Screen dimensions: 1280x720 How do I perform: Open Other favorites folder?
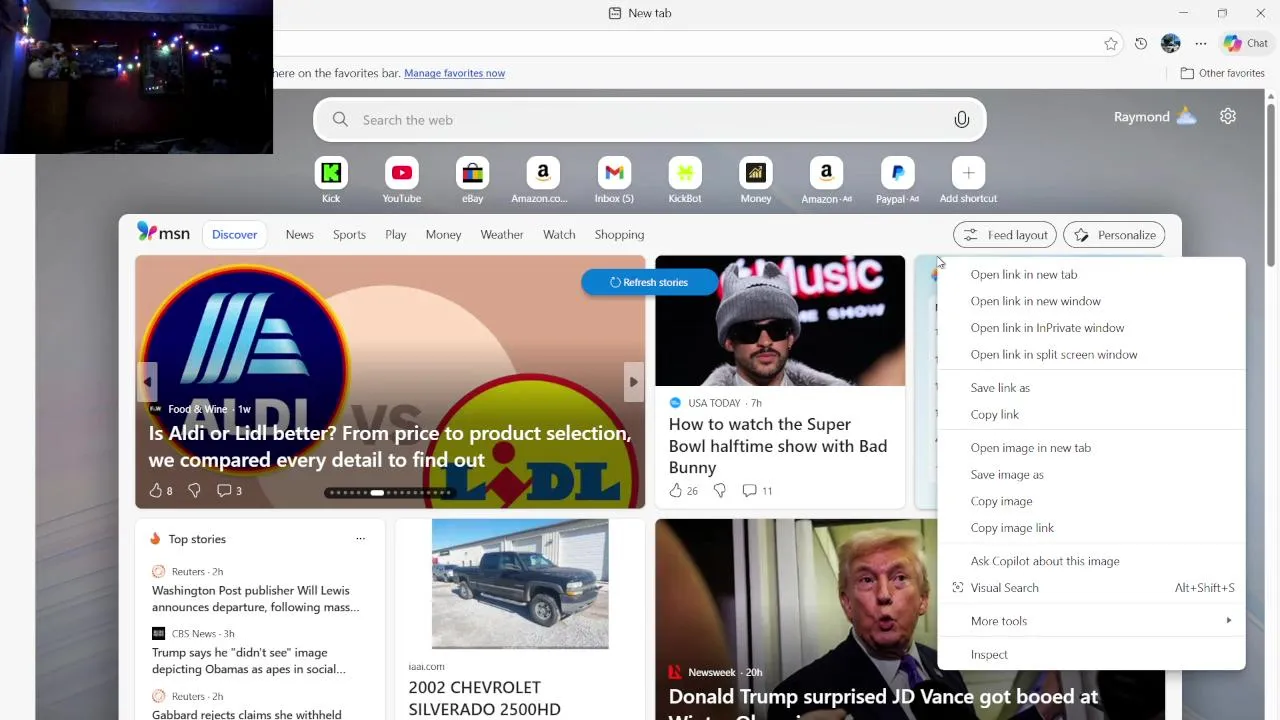[1222, 73]
